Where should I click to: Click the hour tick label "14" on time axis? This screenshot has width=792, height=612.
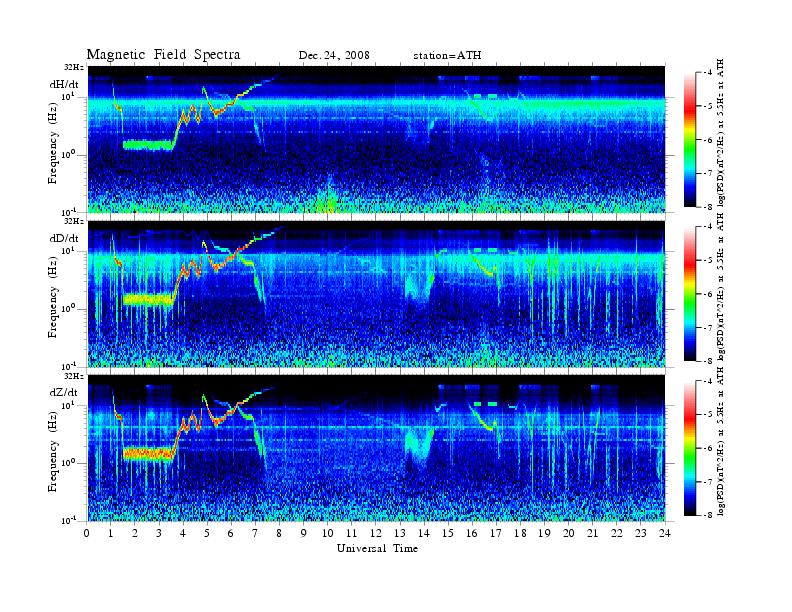point(424,533)
